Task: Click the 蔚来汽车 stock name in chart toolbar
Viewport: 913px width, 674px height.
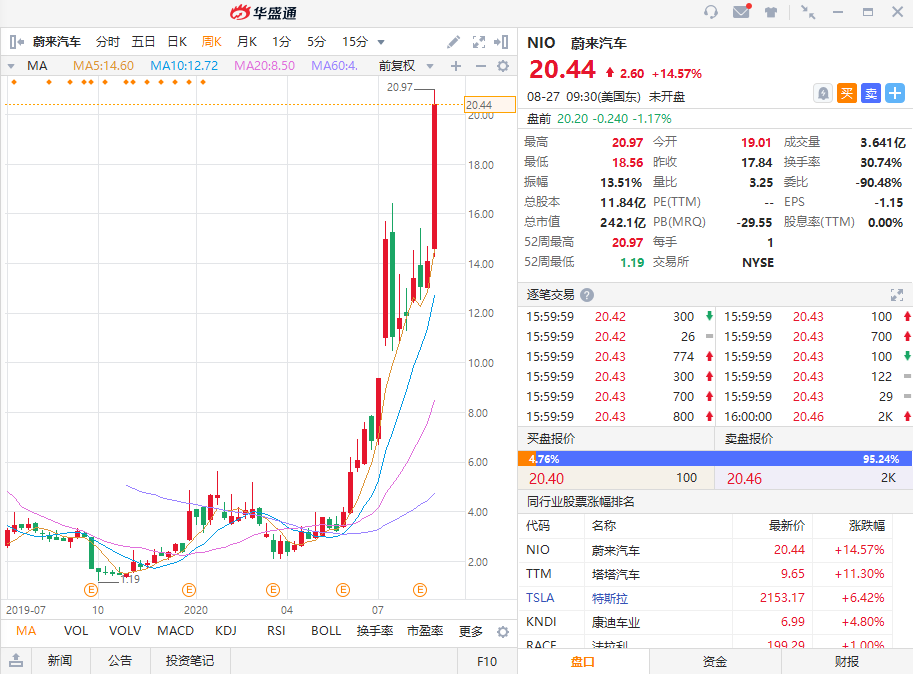Action: pos(56,42)
